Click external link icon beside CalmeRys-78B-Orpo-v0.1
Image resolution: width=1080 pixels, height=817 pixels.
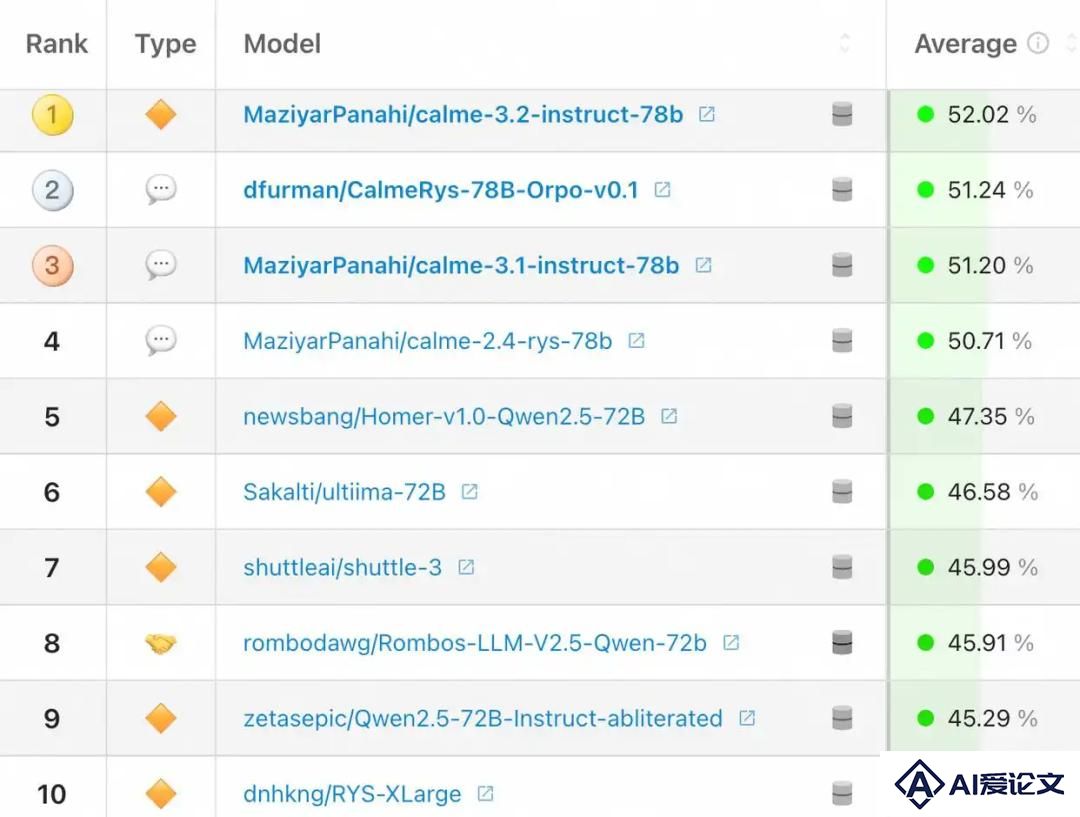coord(663,189)
